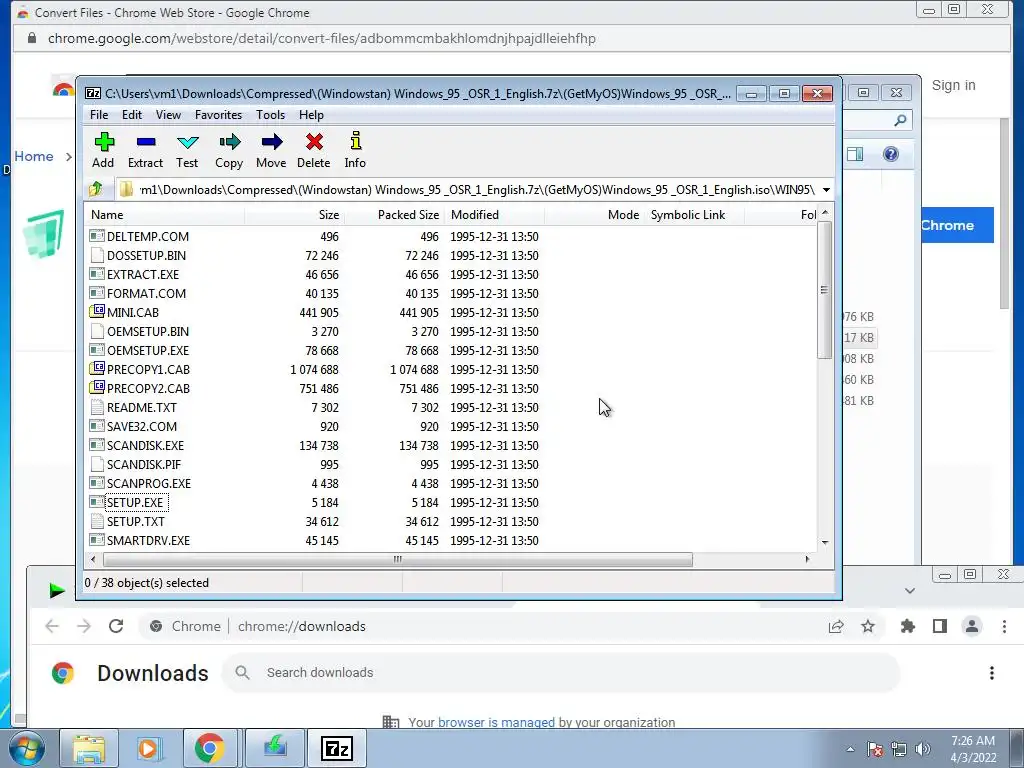The image size is (1024, 768).
Task: Select the SCANDISK.EXE file
Action: point(145,445)
